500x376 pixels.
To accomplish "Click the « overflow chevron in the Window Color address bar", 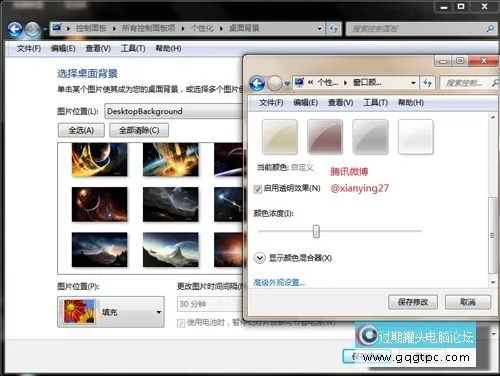I will (310, 82).
